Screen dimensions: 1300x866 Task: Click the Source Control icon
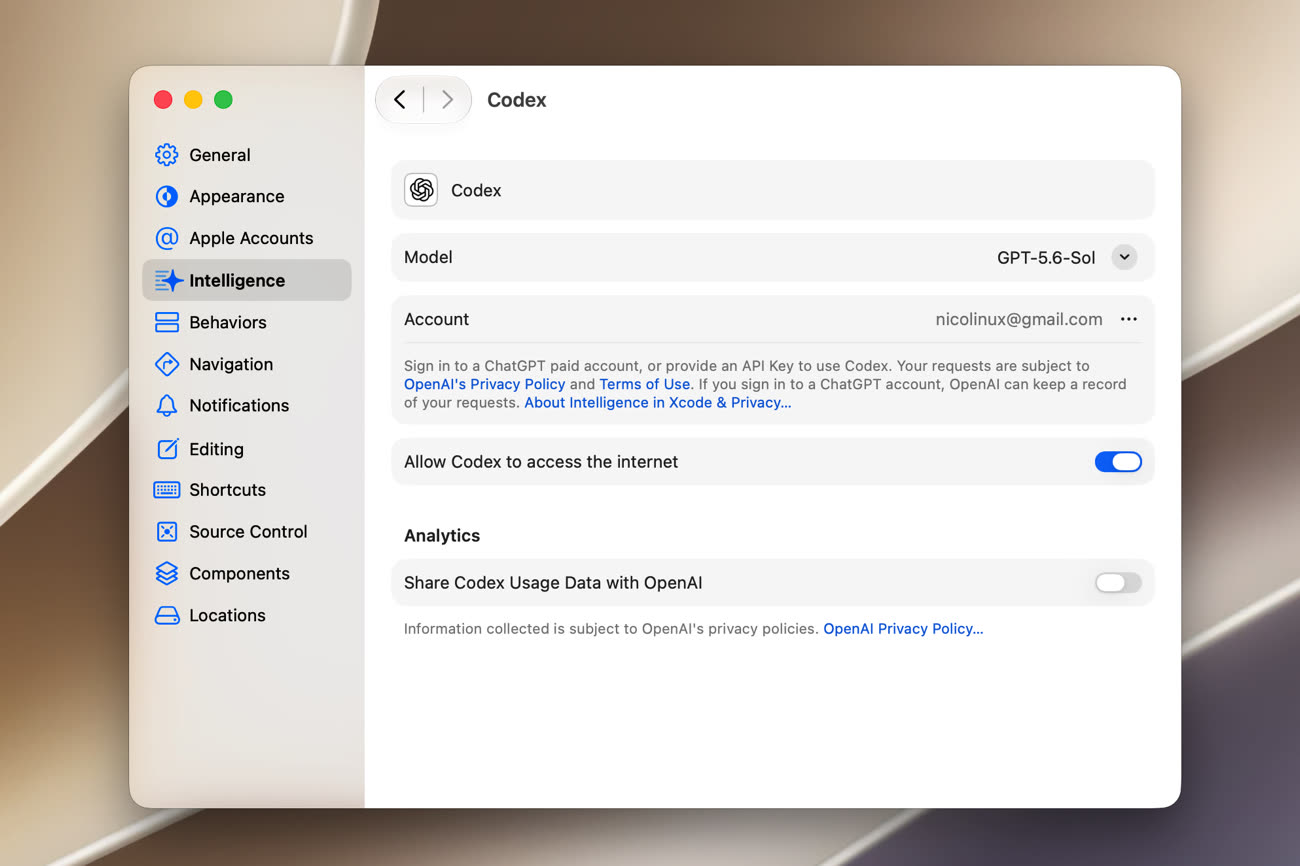click(x=167, y=532)
